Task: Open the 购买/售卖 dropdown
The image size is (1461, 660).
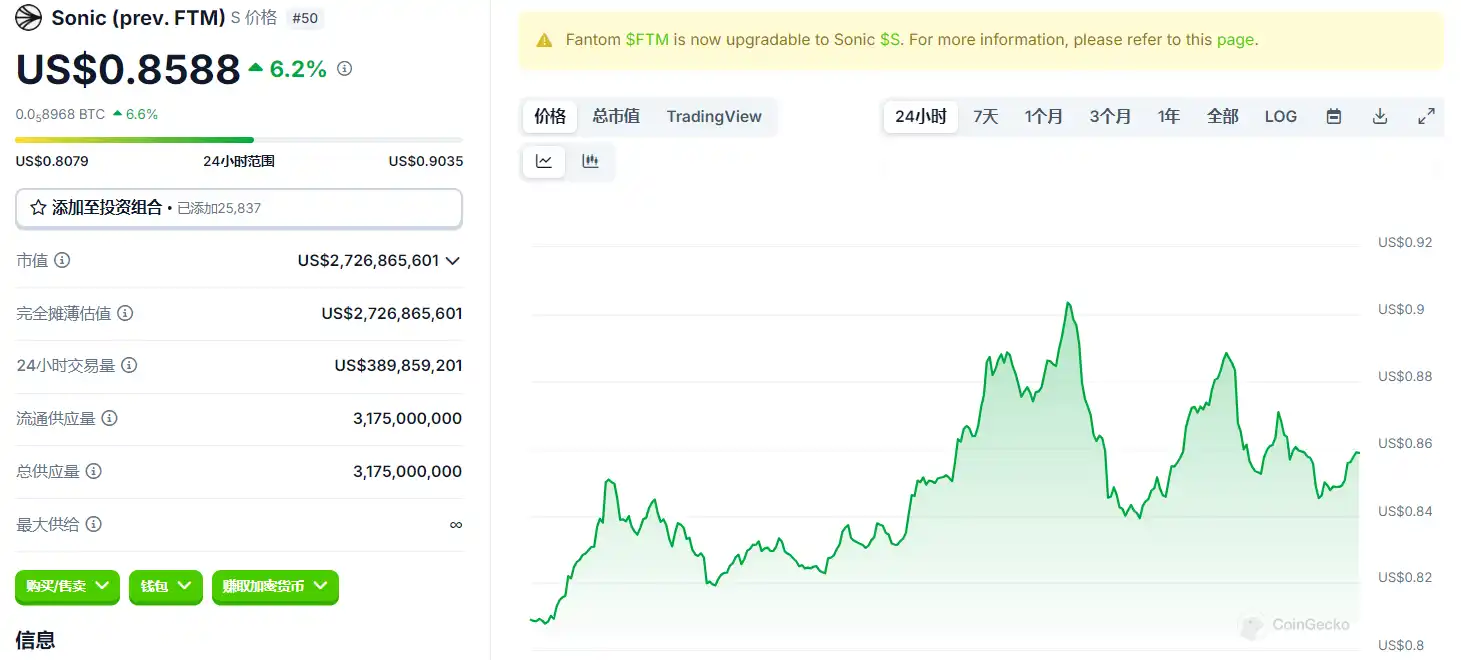Action: 68,587
